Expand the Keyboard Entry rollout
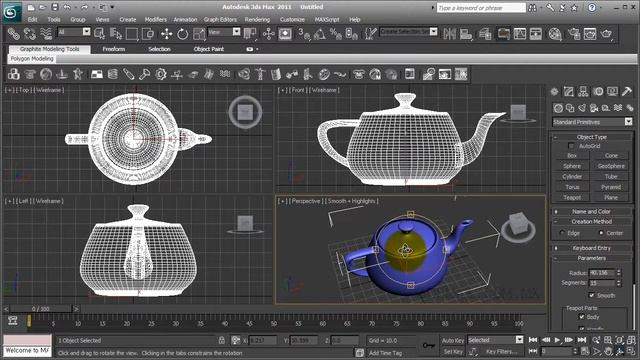This screenshot has width=640, height=360. click(x=592, y=248)
